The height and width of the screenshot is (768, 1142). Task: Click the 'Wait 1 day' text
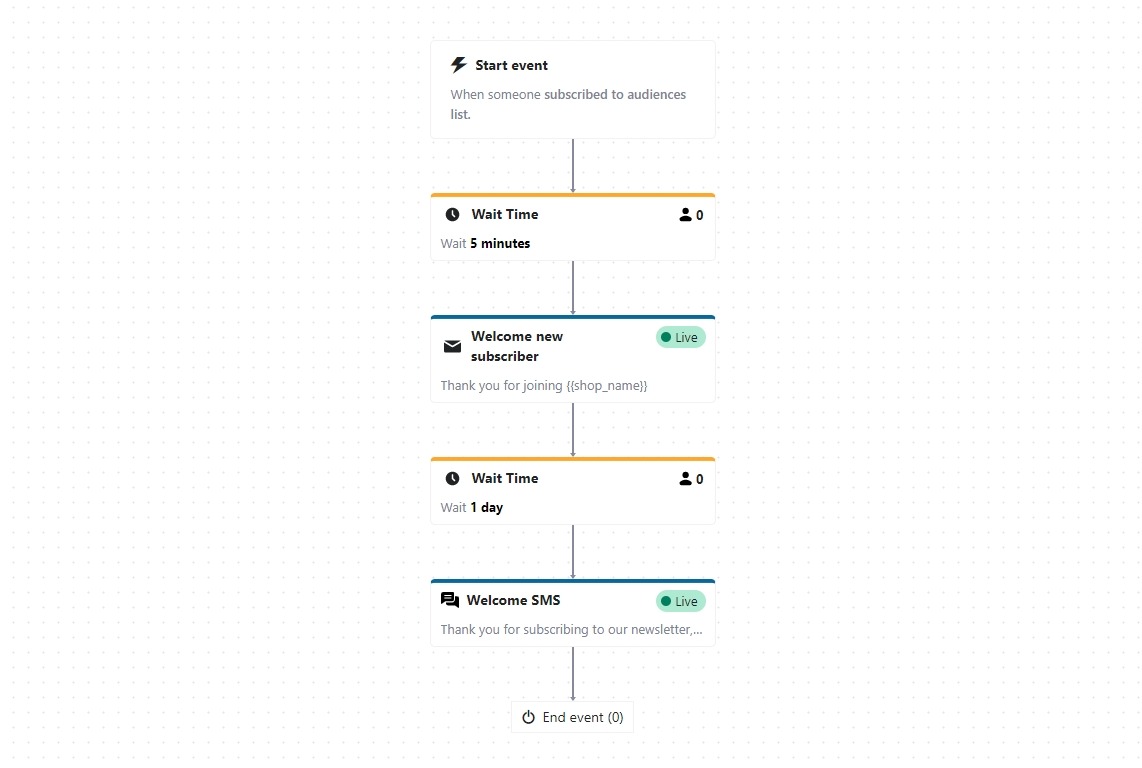coord(472,507)
